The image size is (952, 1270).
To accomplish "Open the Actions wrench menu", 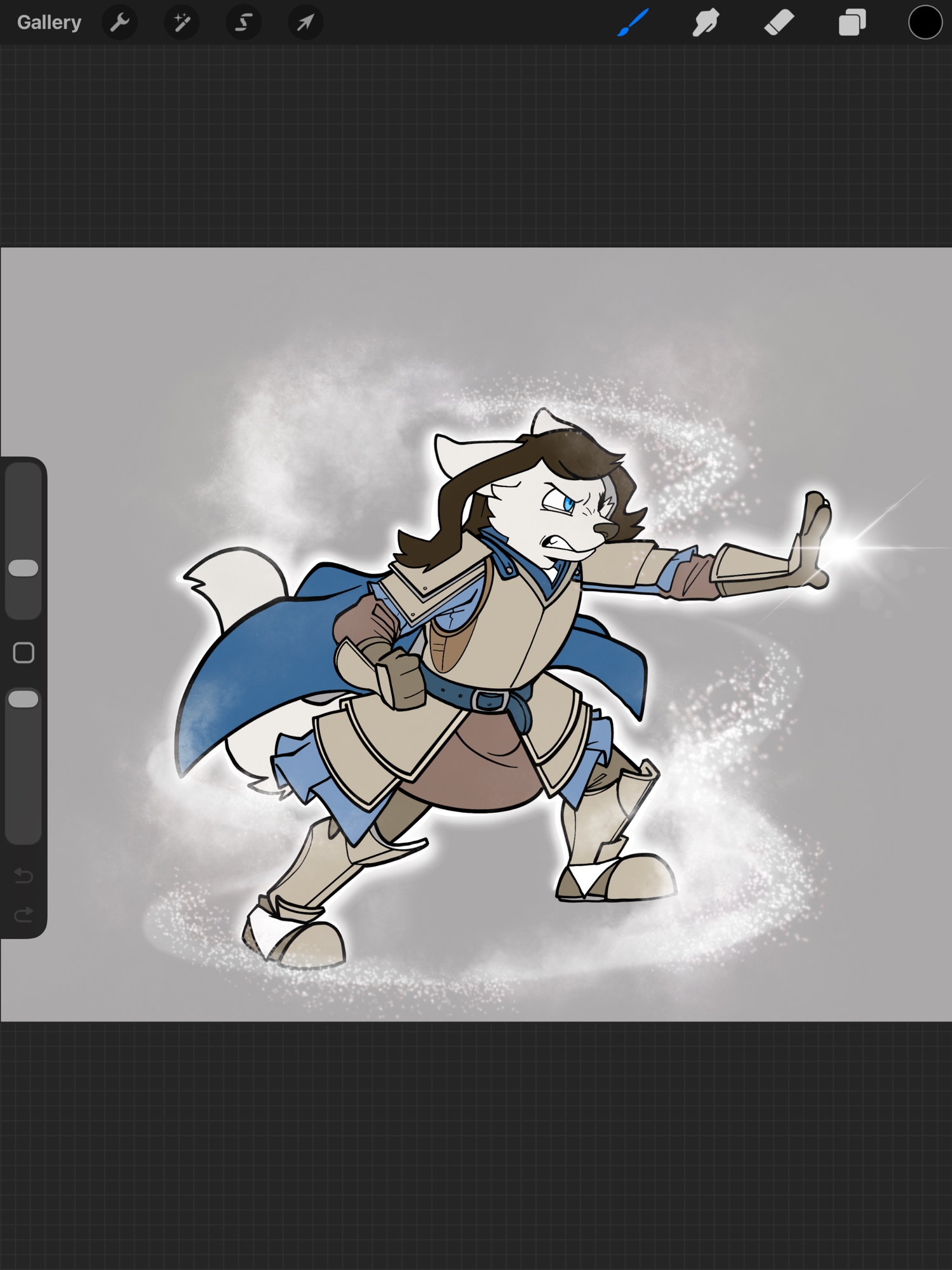I will [x=119, y=23].
